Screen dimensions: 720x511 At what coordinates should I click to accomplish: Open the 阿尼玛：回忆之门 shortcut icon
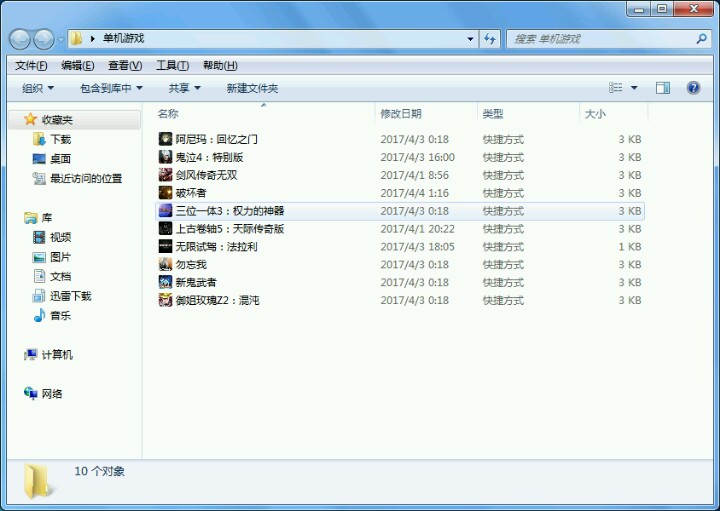pyautogui.click(x=166, y=140)
